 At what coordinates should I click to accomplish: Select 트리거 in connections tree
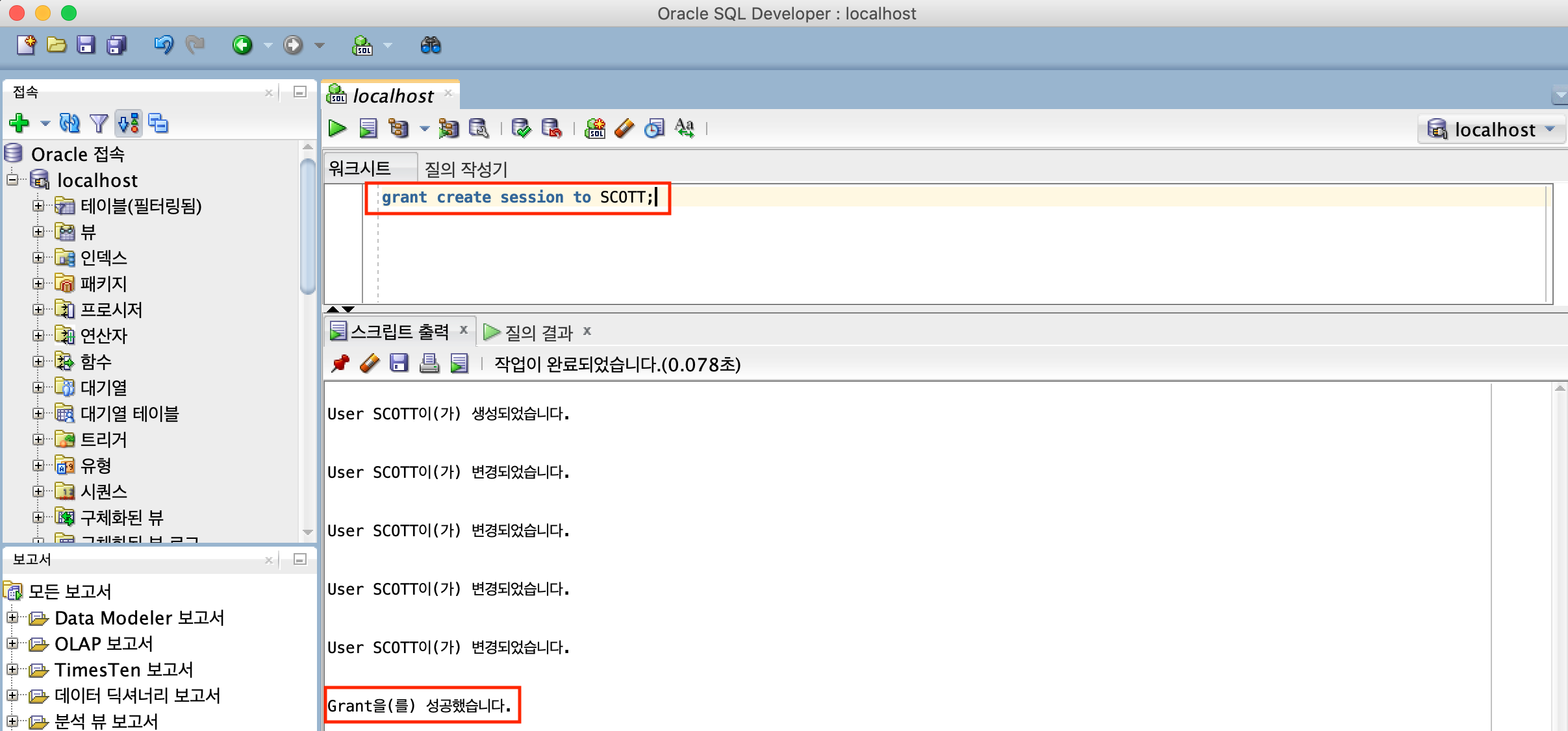tap(103, 440)
